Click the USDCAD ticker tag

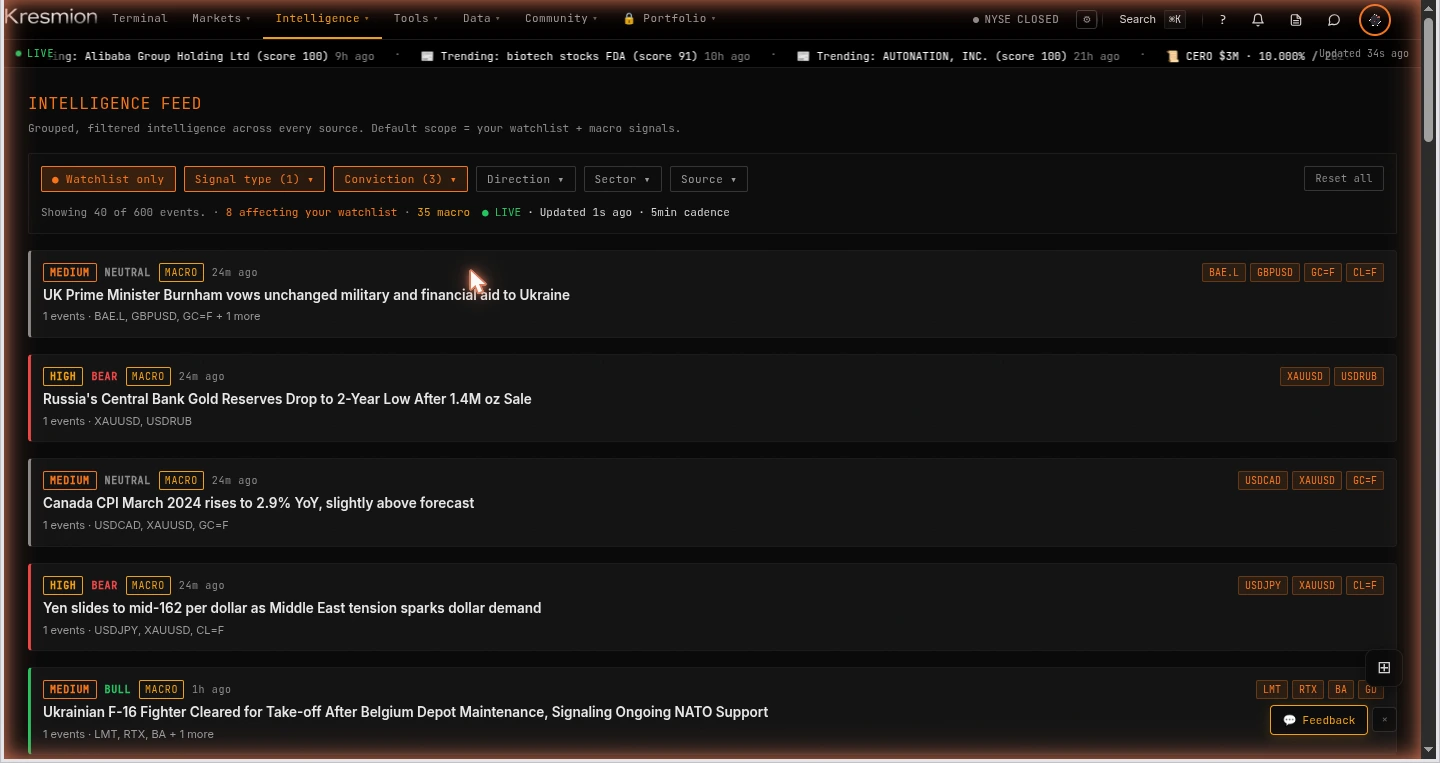(1263, 480)
